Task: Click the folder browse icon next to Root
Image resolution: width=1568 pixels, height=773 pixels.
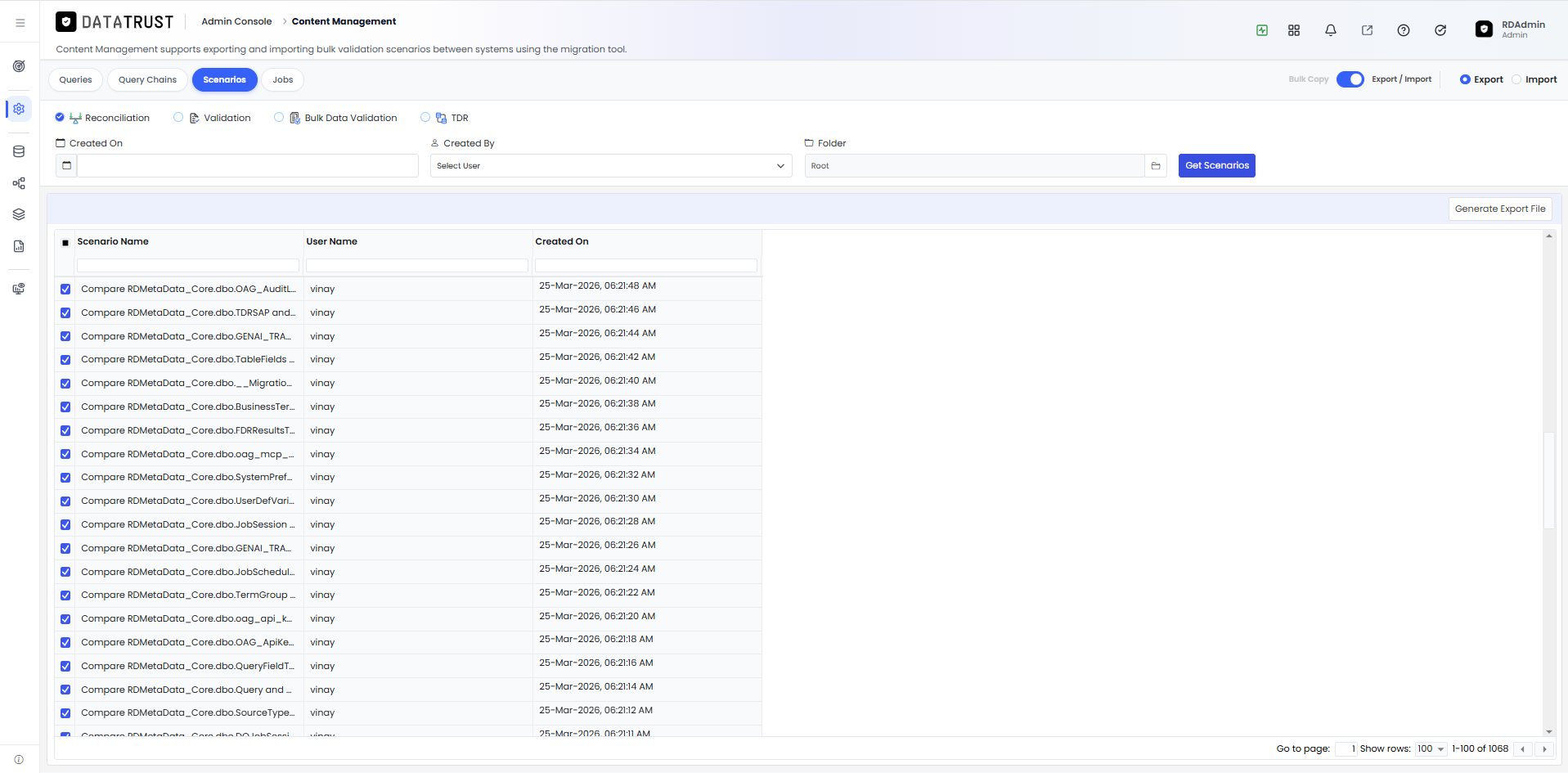Action: click(x=1156, y=166)
